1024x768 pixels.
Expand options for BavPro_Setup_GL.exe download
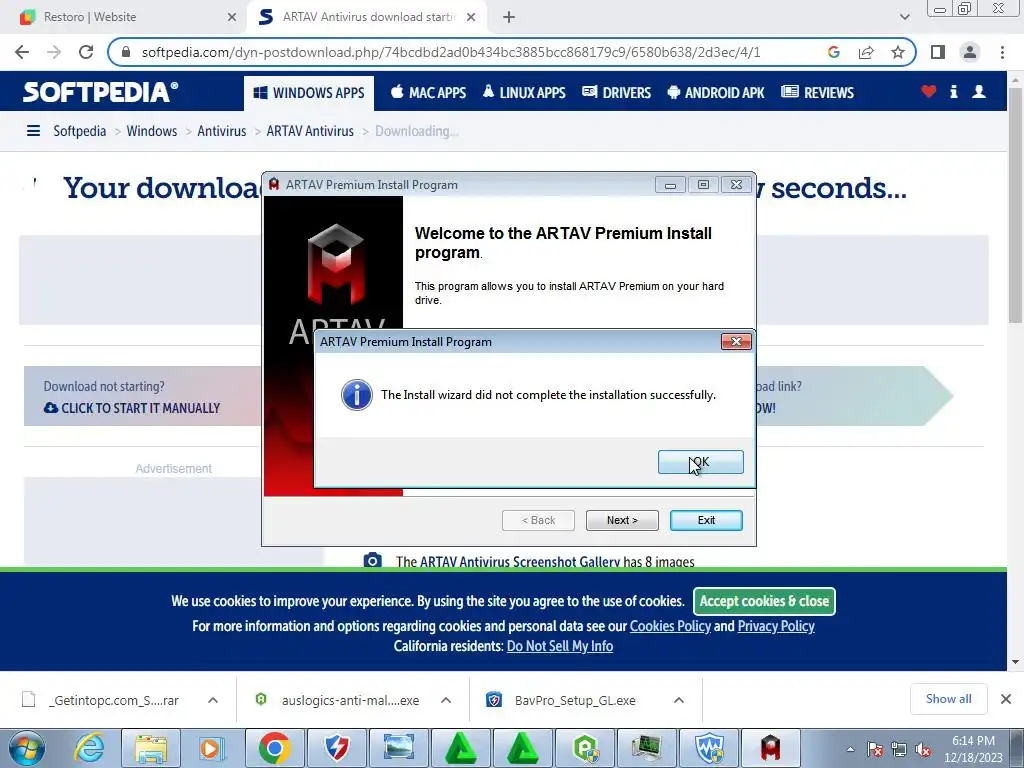coord(679,700)
